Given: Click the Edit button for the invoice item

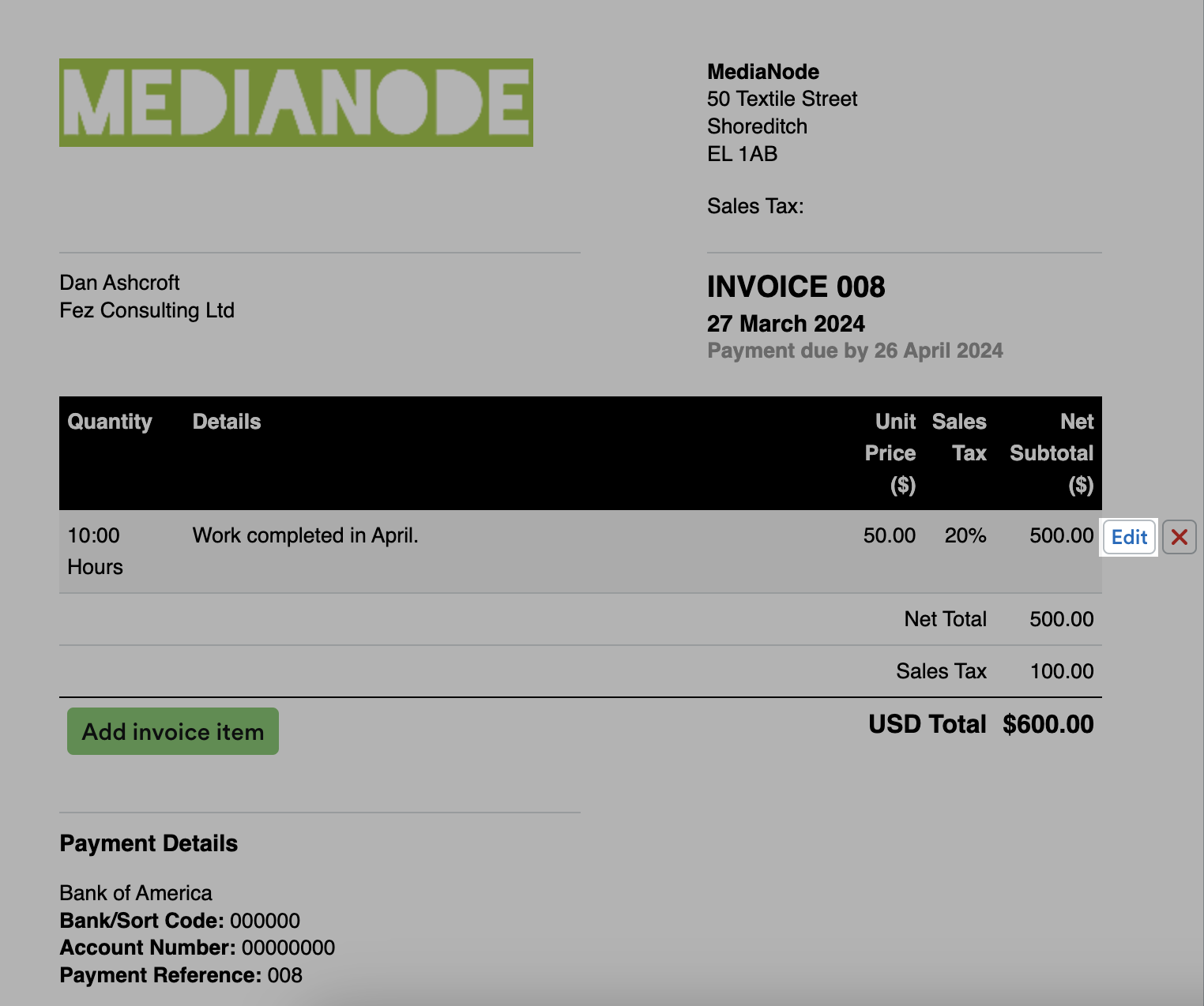Looking at the screenshot, I should [x=1129, y=538].
